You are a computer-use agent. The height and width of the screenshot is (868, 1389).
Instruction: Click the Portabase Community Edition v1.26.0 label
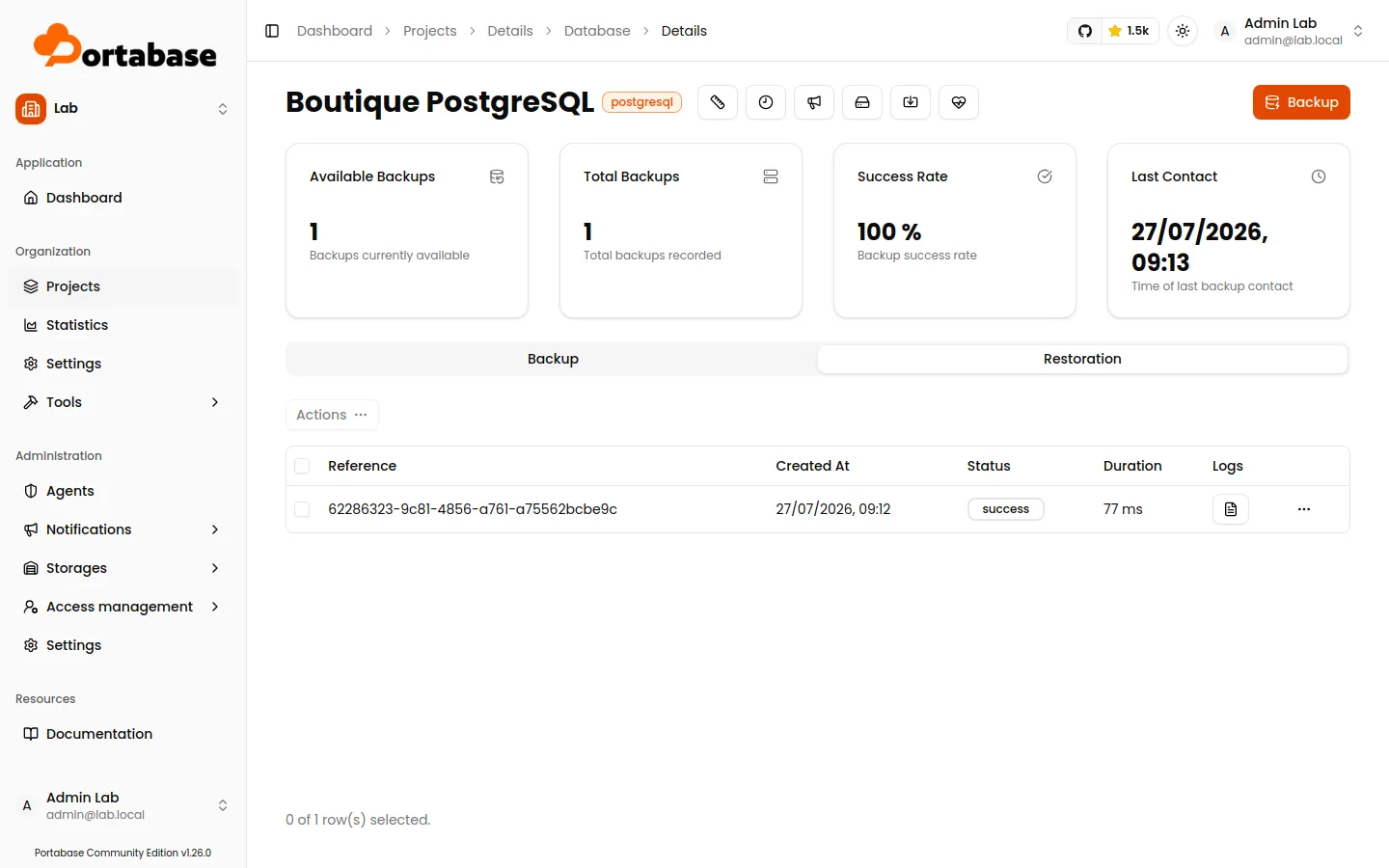point(123,853)
